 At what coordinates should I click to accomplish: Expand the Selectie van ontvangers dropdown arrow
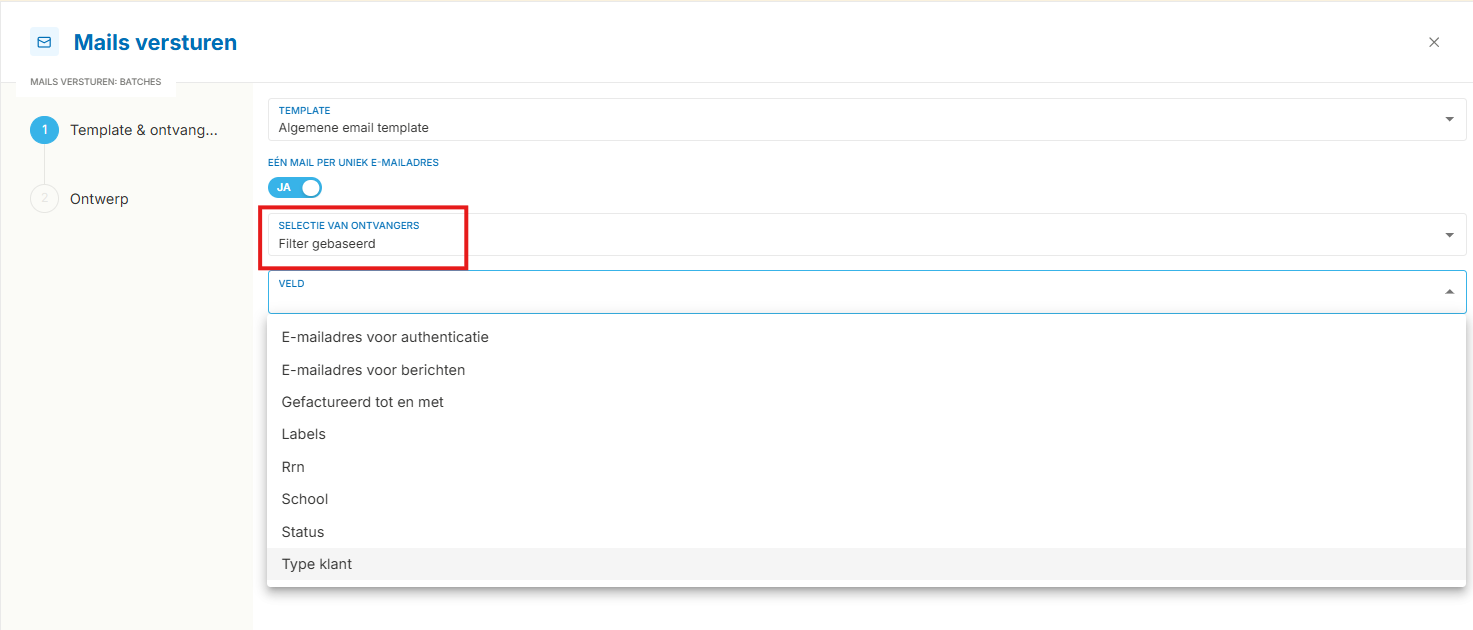click(1449, 235)
